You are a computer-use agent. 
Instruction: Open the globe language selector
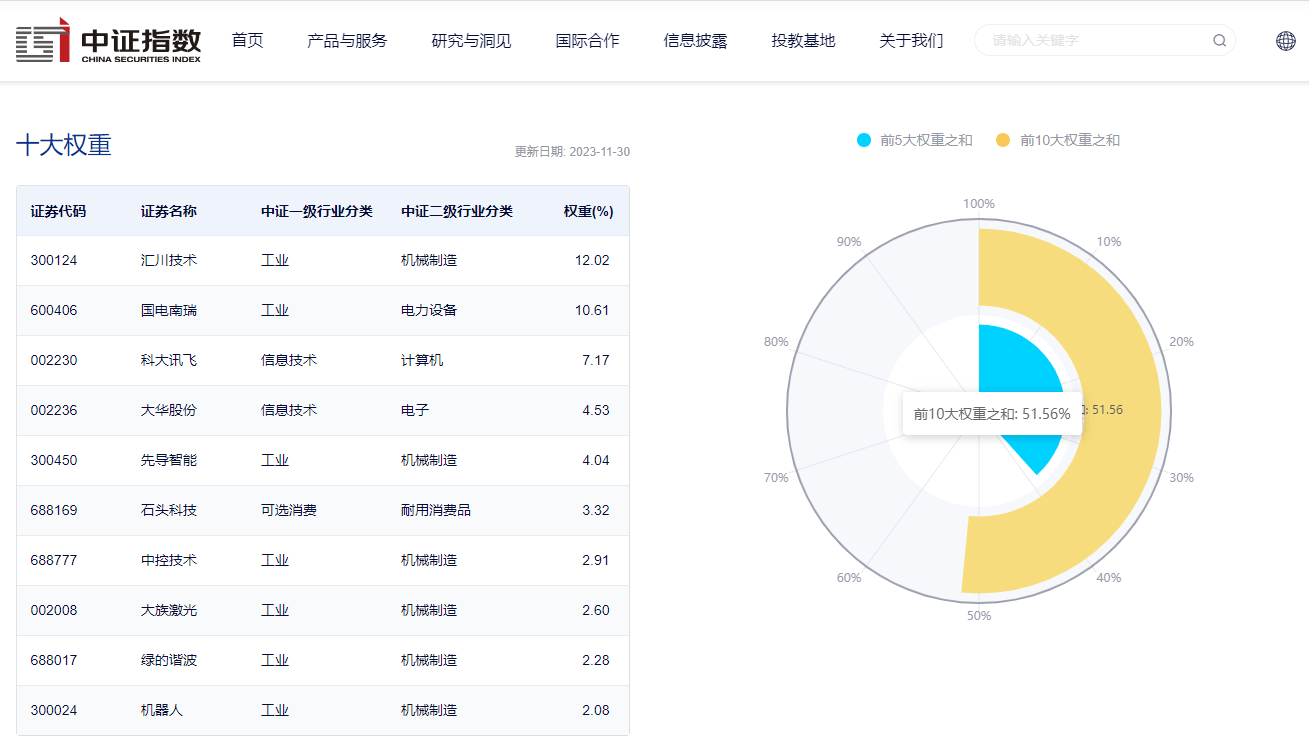coord(1285,40)
